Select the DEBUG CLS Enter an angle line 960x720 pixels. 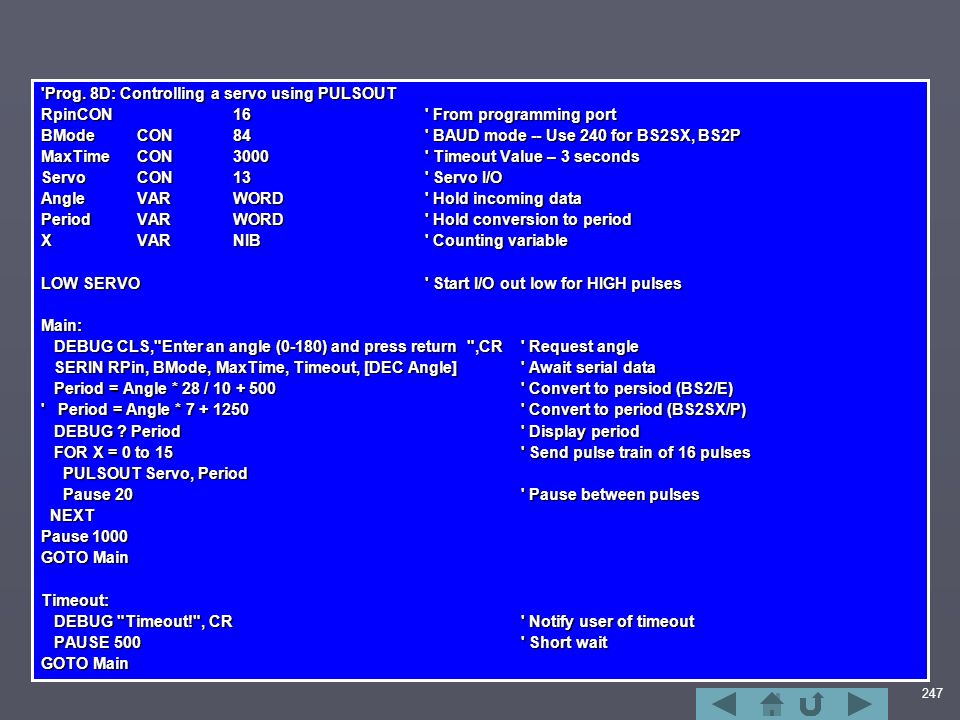pyautogui.click(x=278, y=347)
